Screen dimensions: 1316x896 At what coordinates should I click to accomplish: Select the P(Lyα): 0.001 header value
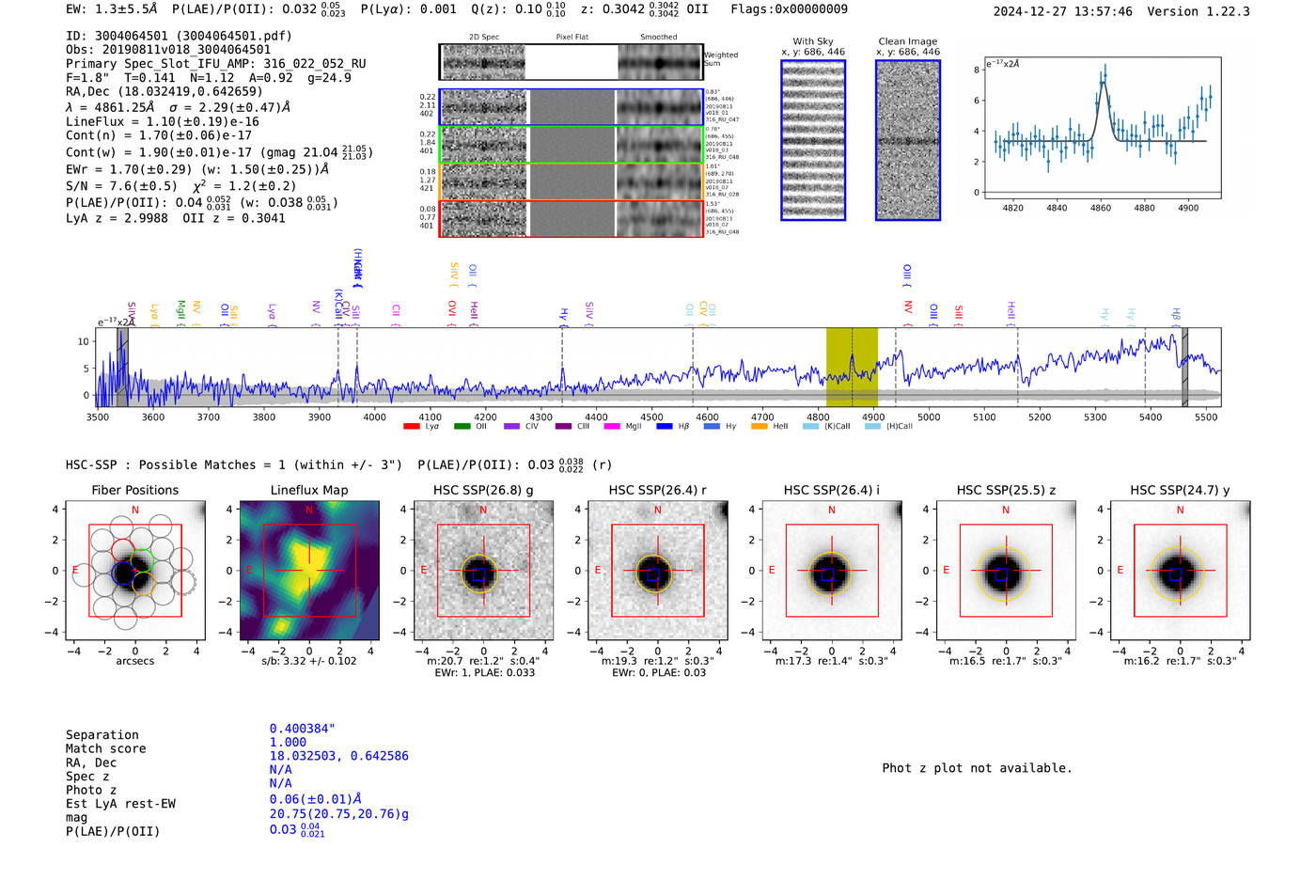click(409, 9)
